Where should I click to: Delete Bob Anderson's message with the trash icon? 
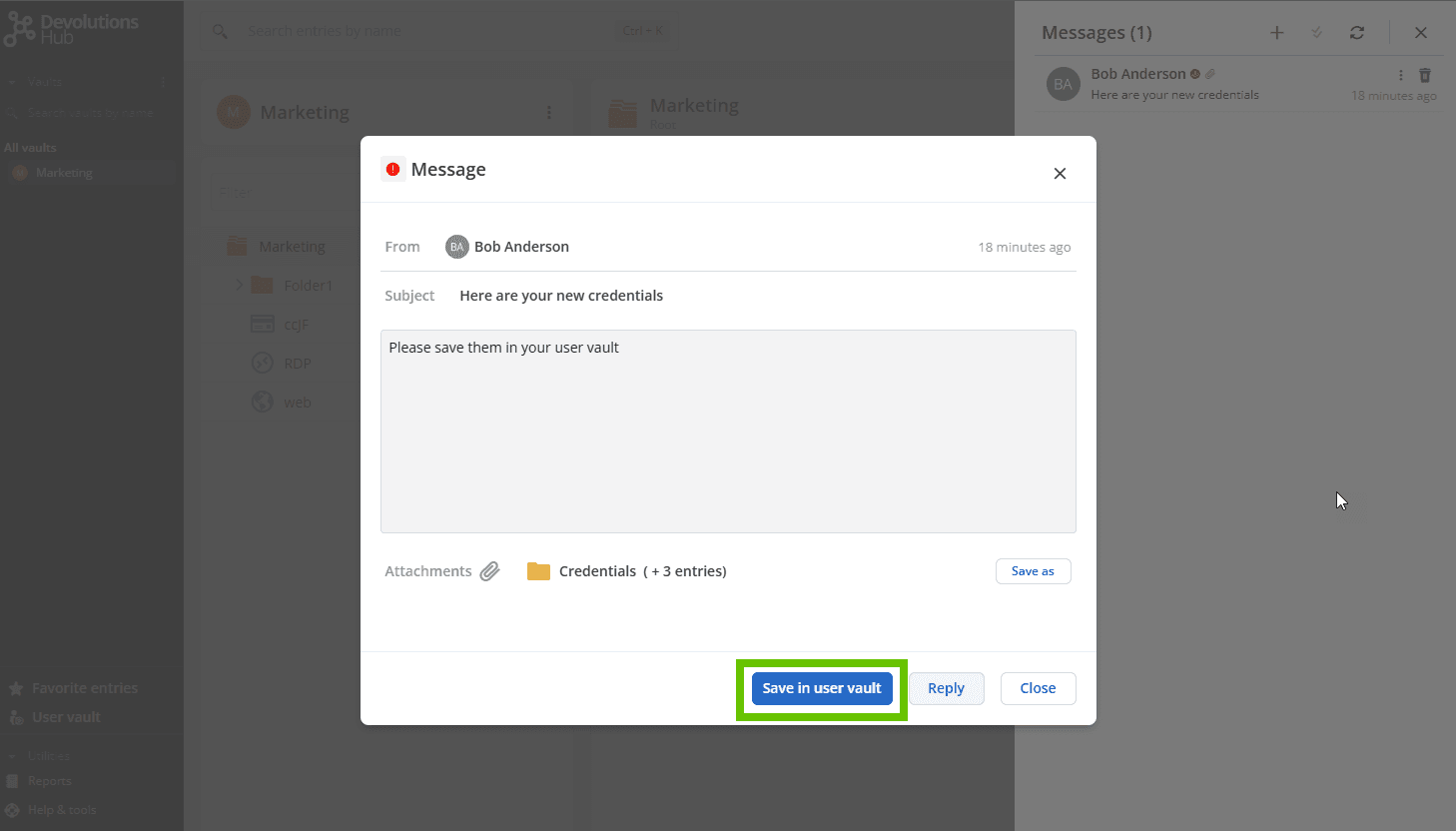[x=1425, y=75]
